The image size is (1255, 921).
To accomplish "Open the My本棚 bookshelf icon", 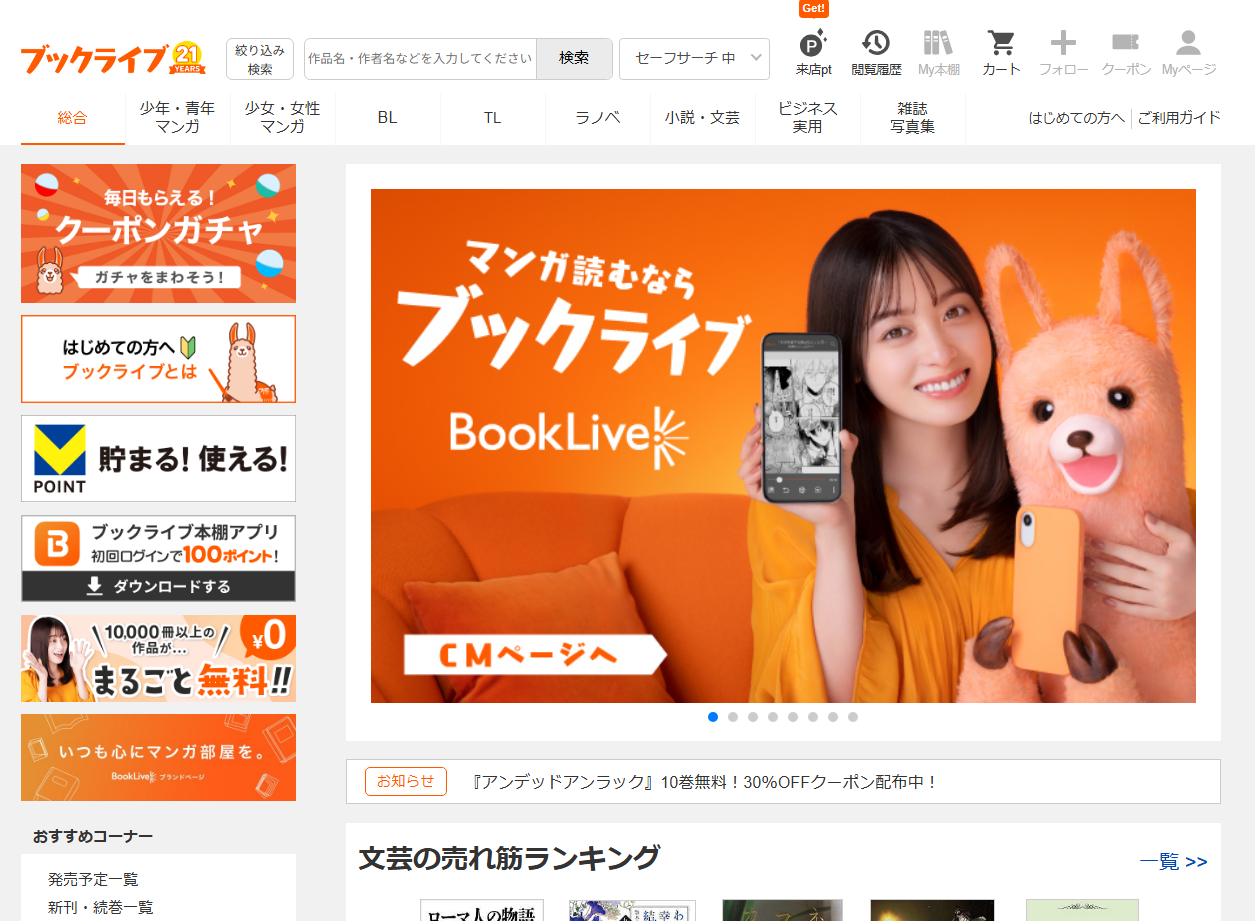I will click(x=938, y=53).
